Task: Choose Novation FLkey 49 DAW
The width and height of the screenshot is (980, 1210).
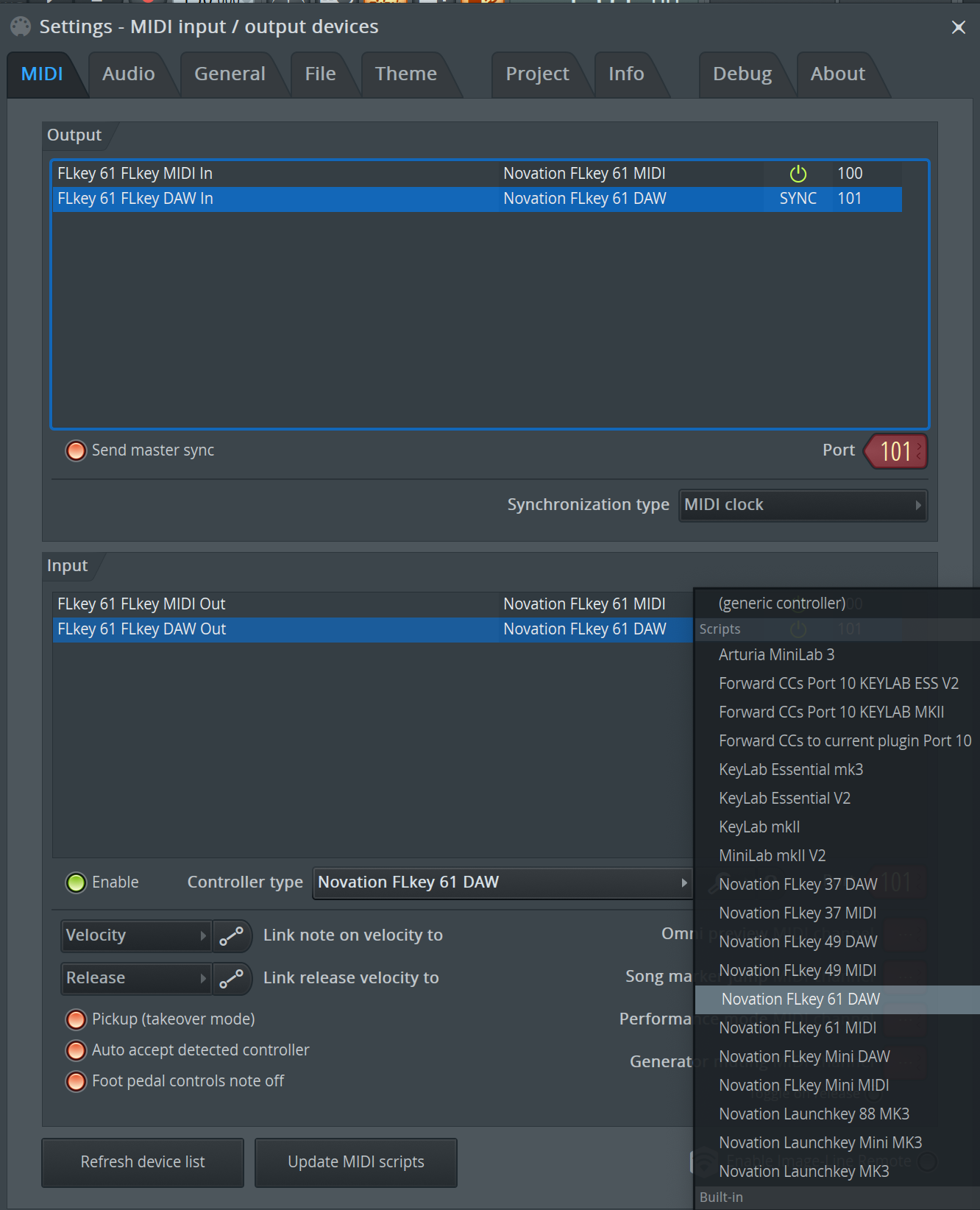Action: point(837,942)
